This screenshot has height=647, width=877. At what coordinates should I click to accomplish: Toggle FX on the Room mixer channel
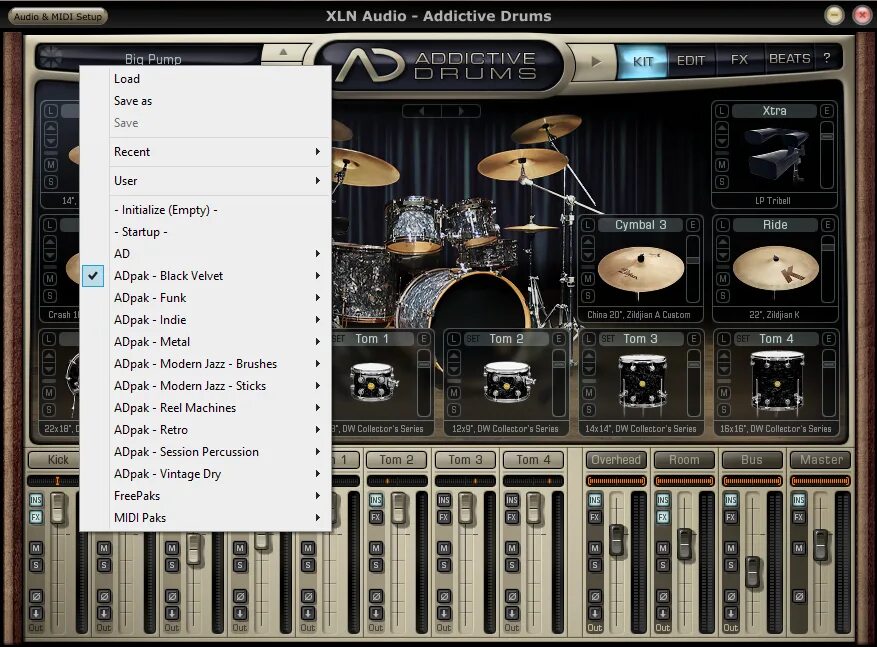663,517
